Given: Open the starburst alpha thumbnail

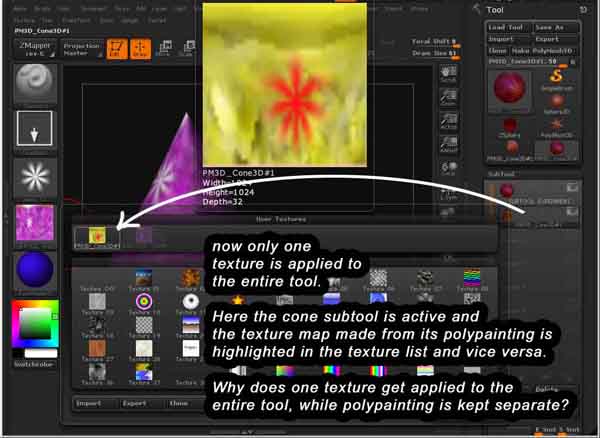Looking at the screenshot, I should tap(35, 177).
